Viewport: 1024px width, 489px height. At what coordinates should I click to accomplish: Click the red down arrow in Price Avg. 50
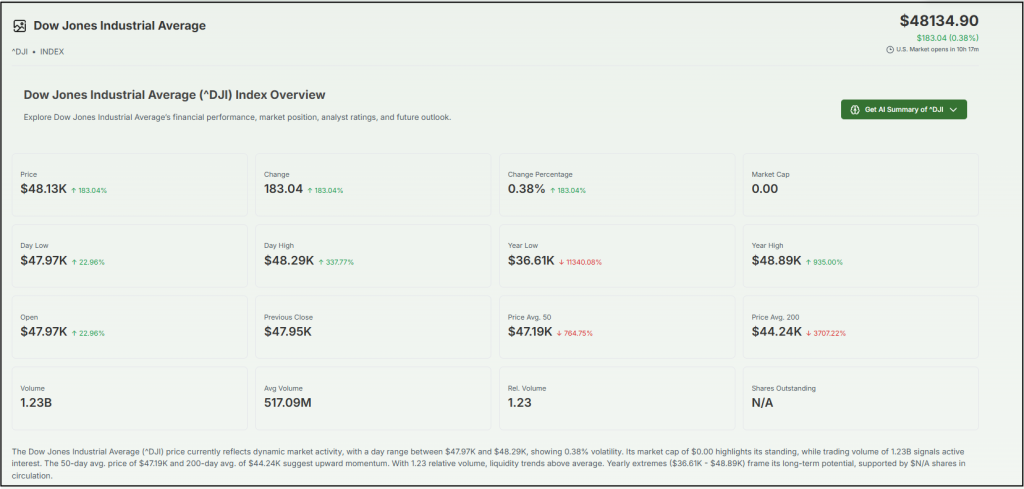[561, 333]
